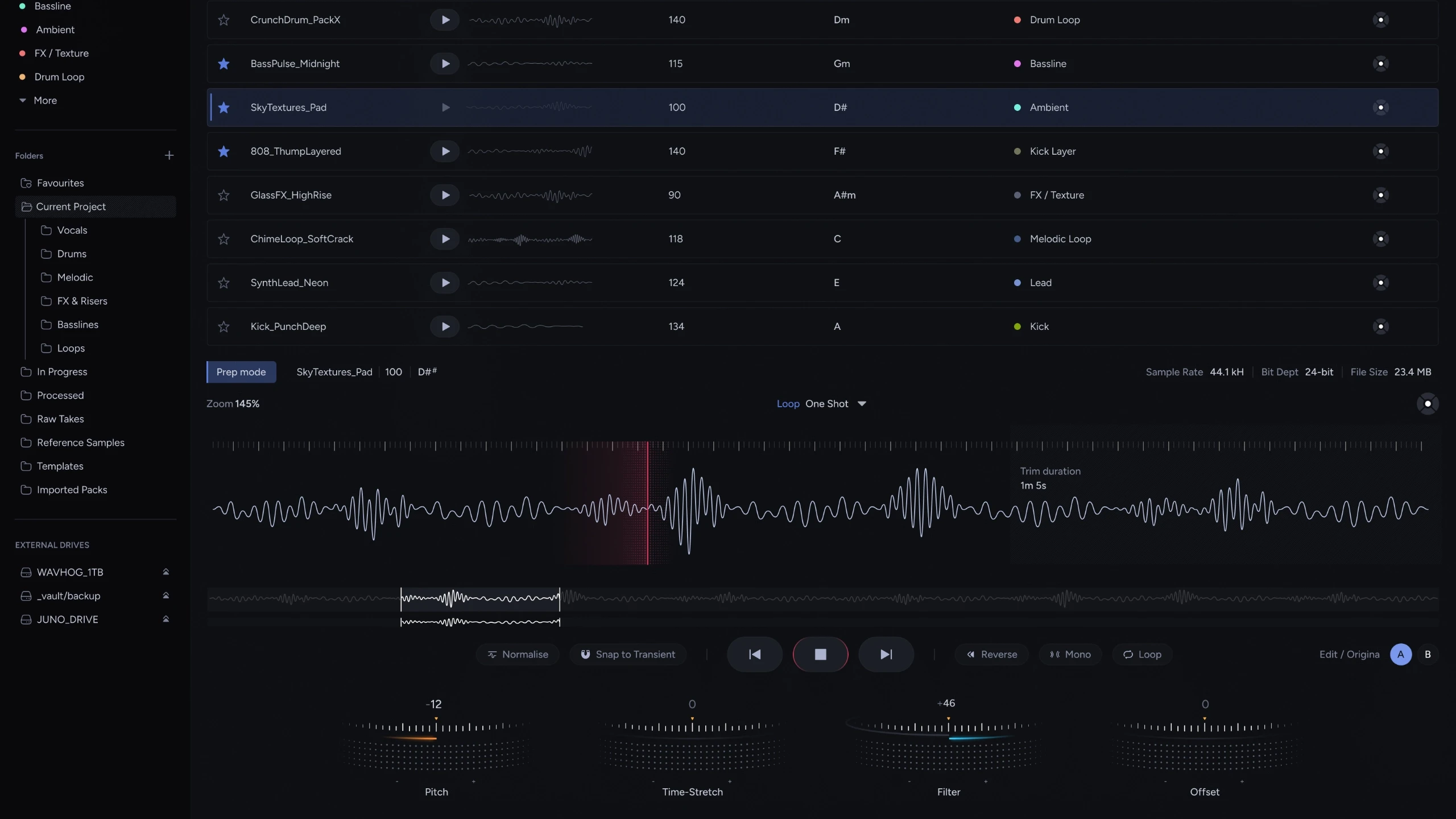Viewport: 1456px width, 819px height.
Task: Toggle Mono output
Action: pyautogui.click(x=1070, y=655)
